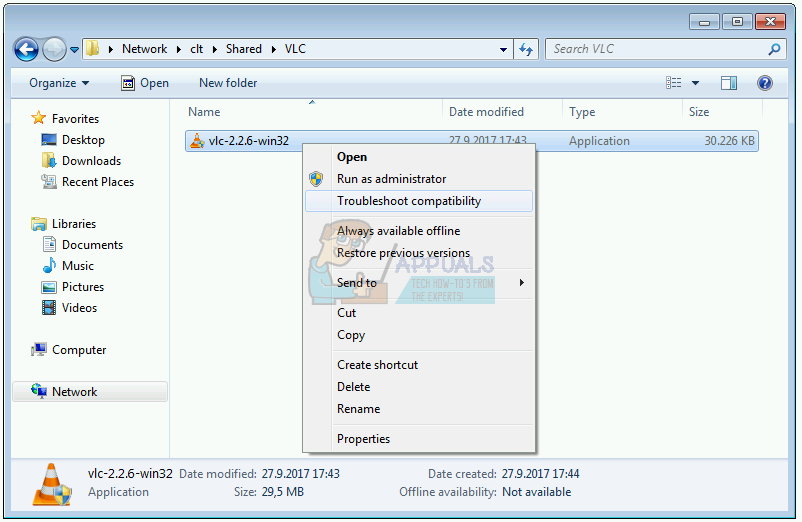Select Troubleshoot compatibility in context menu
The height and width of the screenshot is (522, 802).
click(x=419, y=201)
